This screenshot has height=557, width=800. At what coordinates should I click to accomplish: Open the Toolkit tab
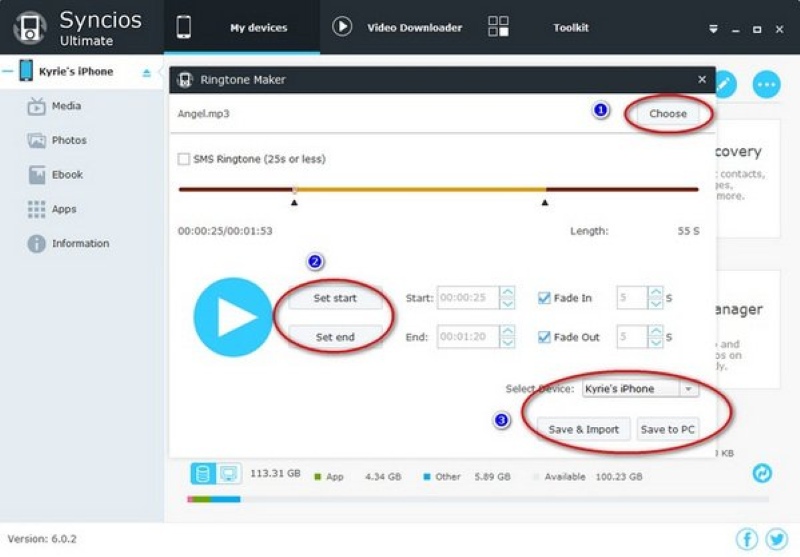pos(570,28)
